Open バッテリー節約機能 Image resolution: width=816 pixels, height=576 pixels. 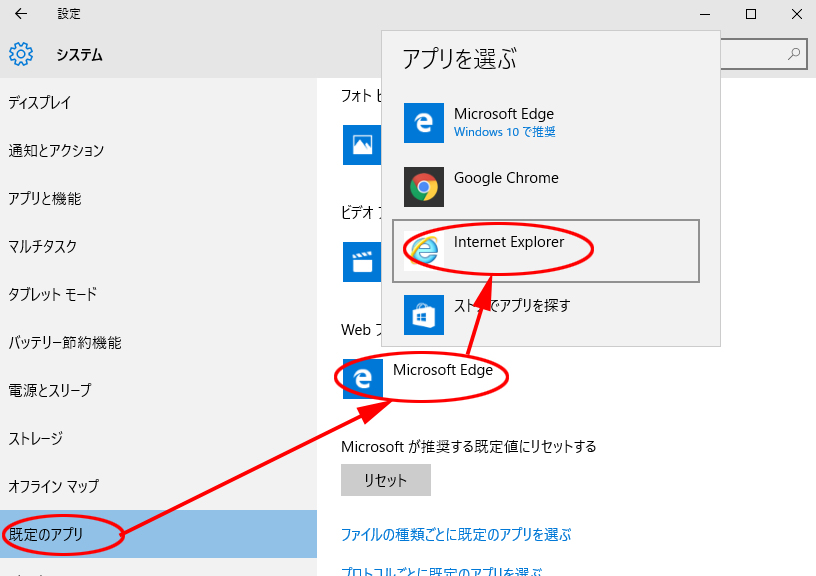(158, 342)
